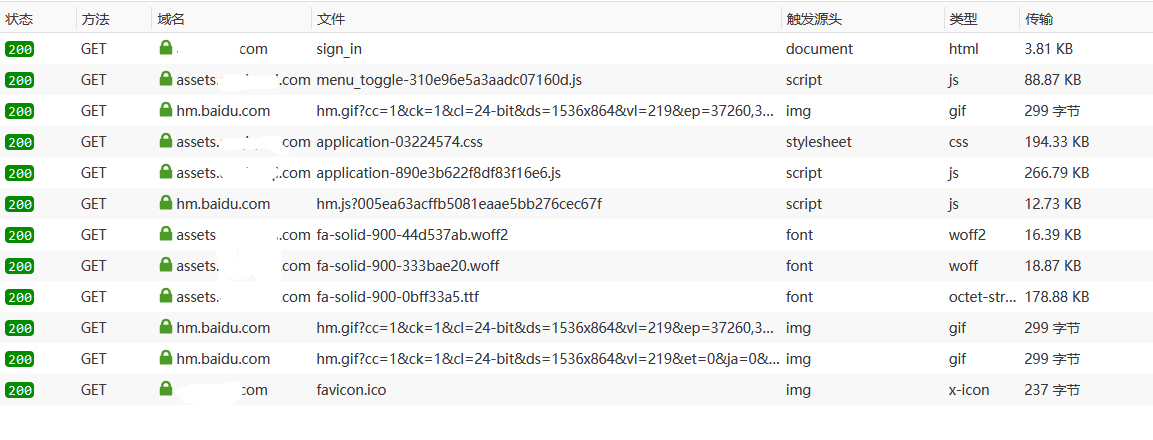This screenshot has height=440, width=1153.
Task: Click the 域名 column header
Action: pyautogui.click(x=171, y=20)
